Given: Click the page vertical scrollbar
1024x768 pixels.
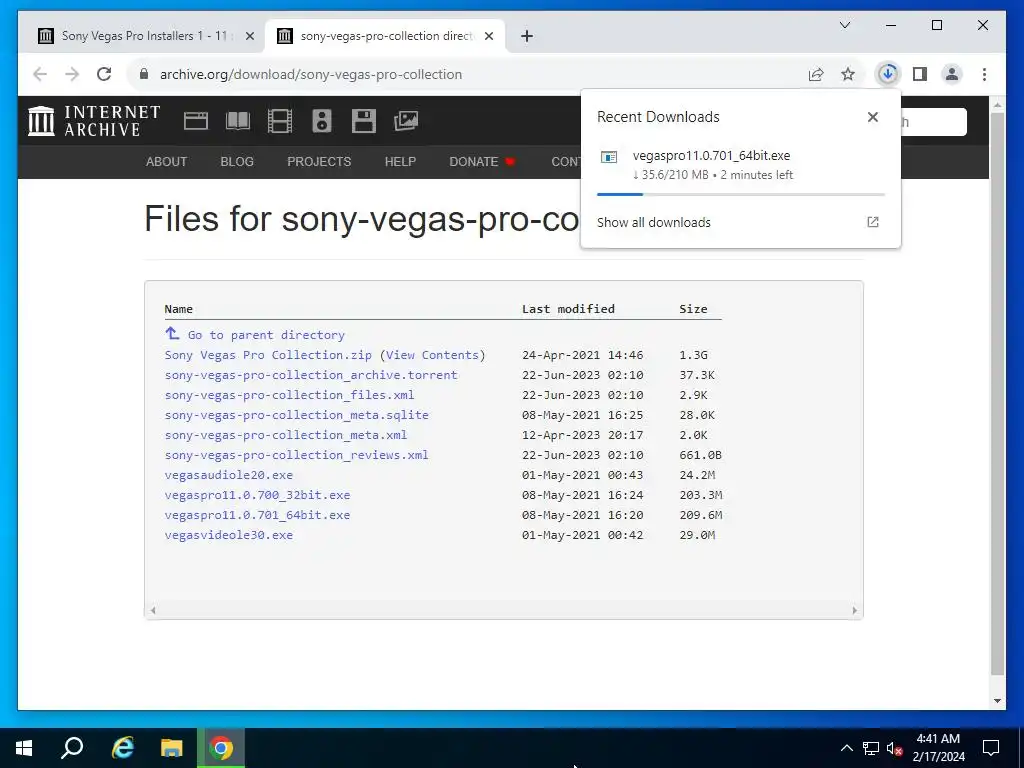Looking at the screenshot, I should pos(997,392).
